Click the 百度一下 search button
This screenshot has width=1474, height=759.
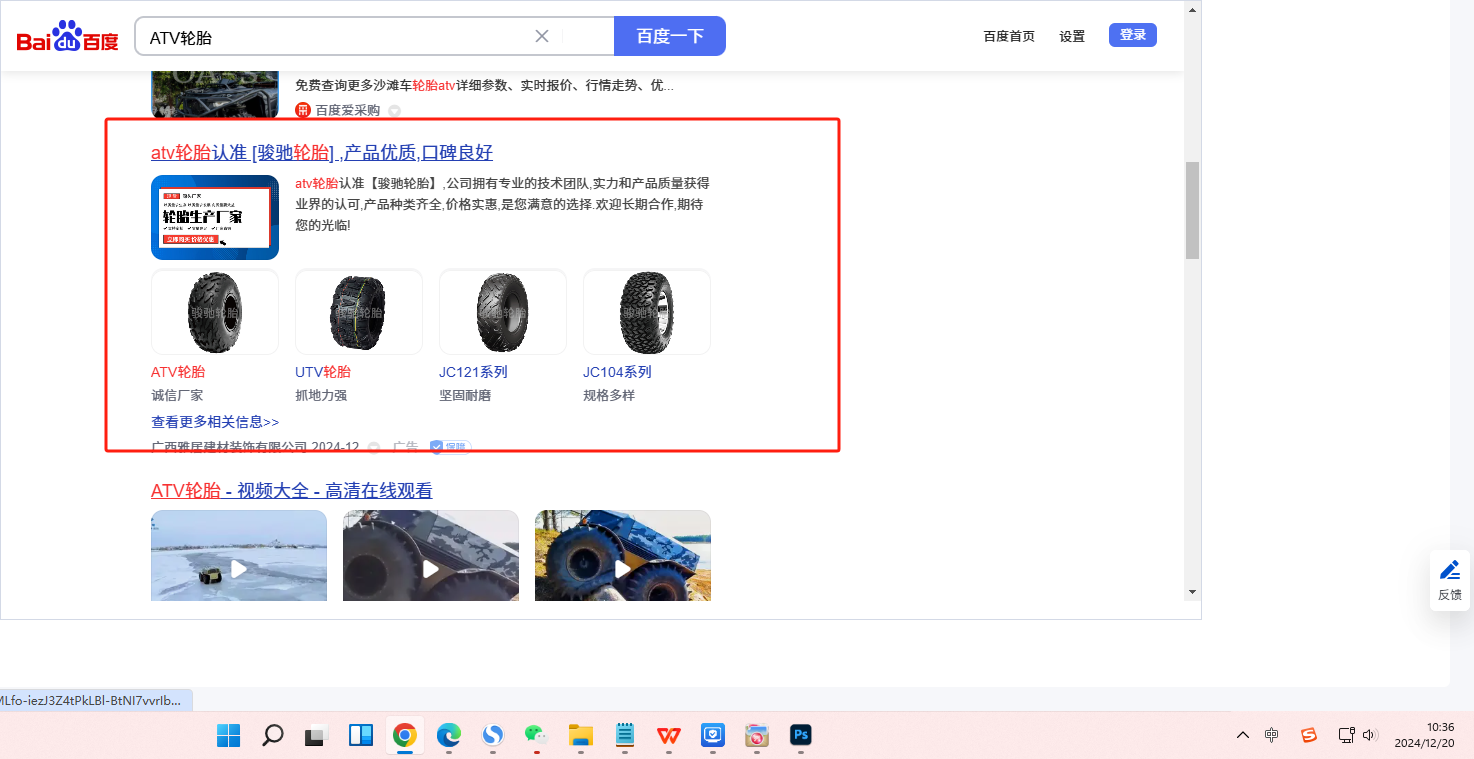pyautogui.click(x=670, y=37)
